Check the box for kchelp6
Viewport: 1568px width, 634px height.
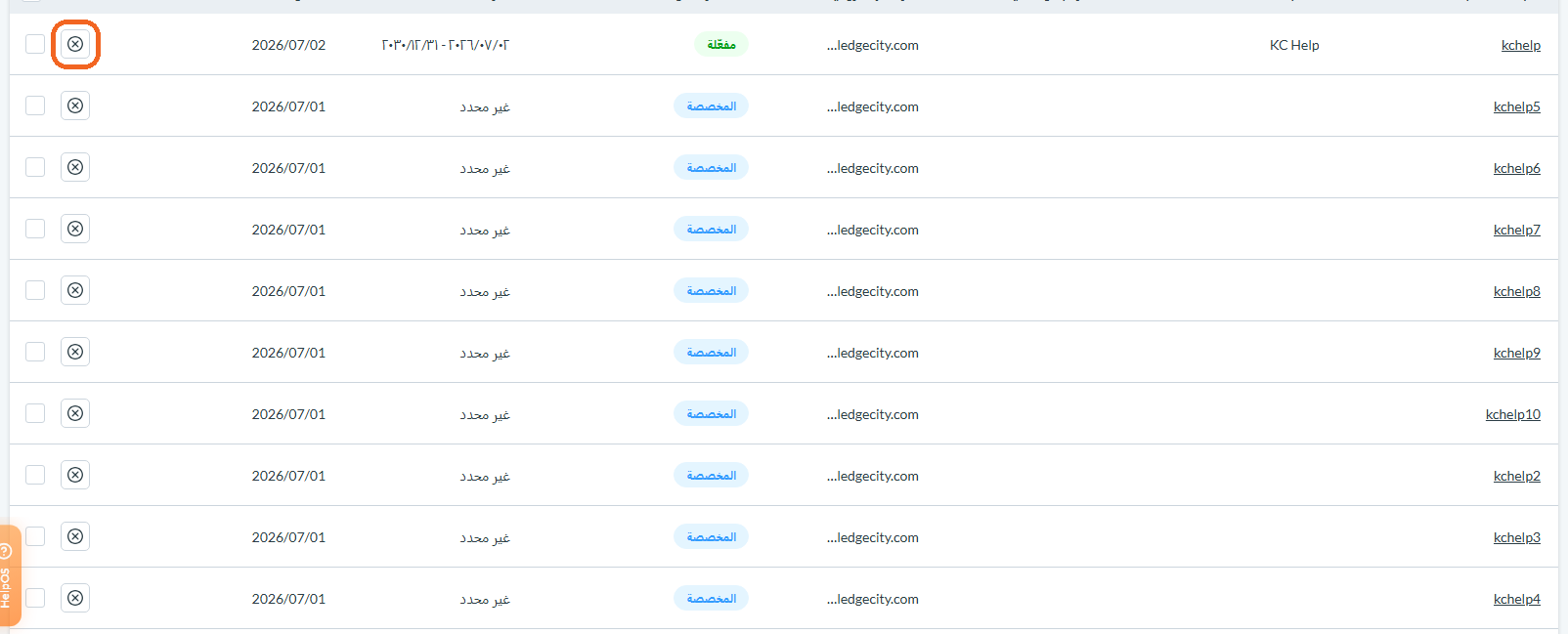click(35, 167)
